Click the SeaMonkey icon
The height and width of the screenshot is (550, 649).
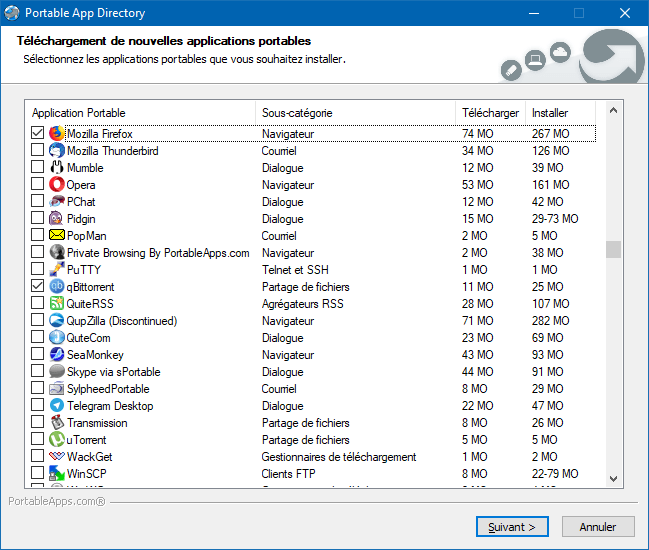pyautogui.click(x=57, y=354)
